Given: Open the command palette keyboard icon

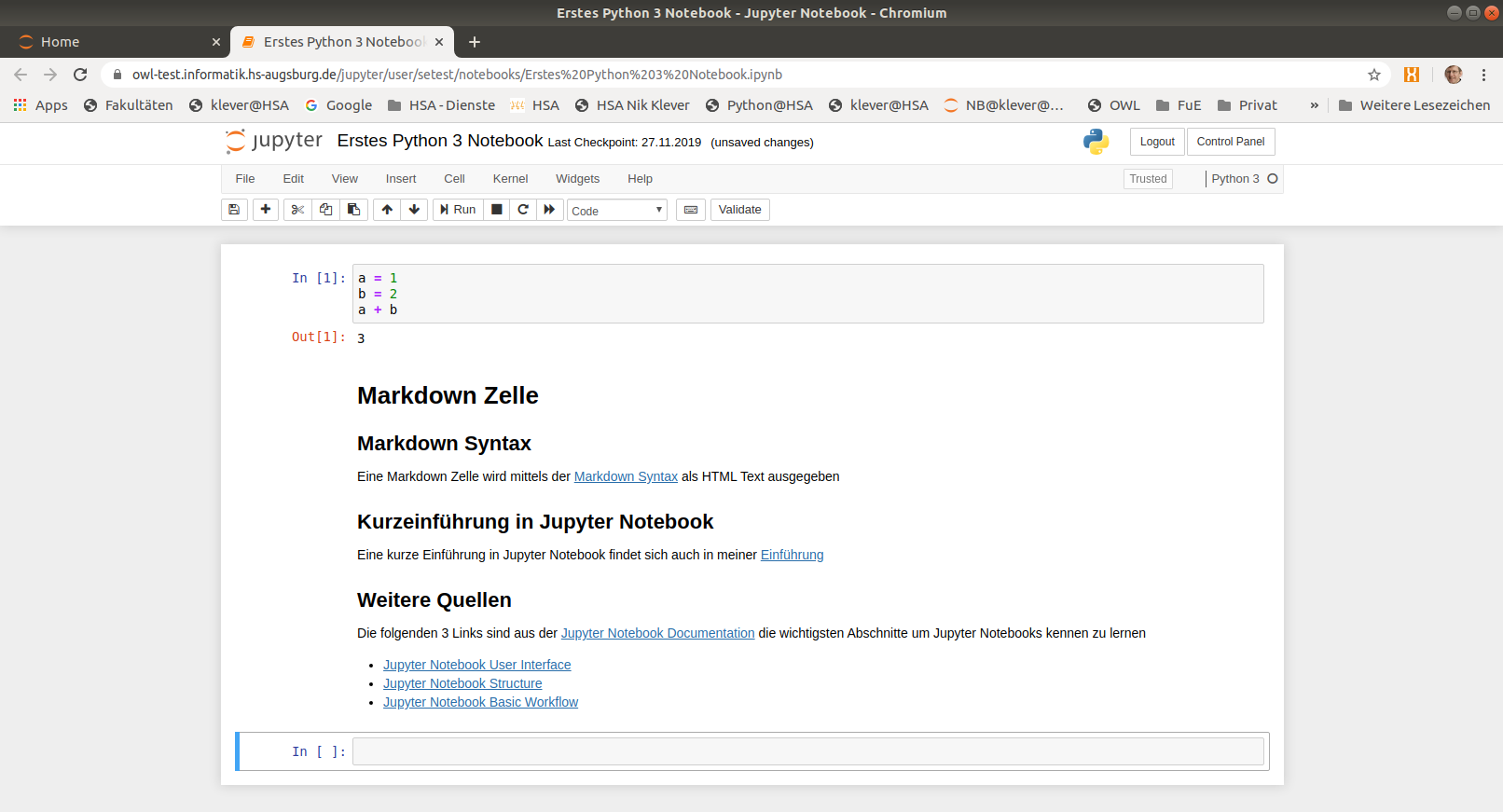Looking at the screenshot, I should [x=691, y=210].
